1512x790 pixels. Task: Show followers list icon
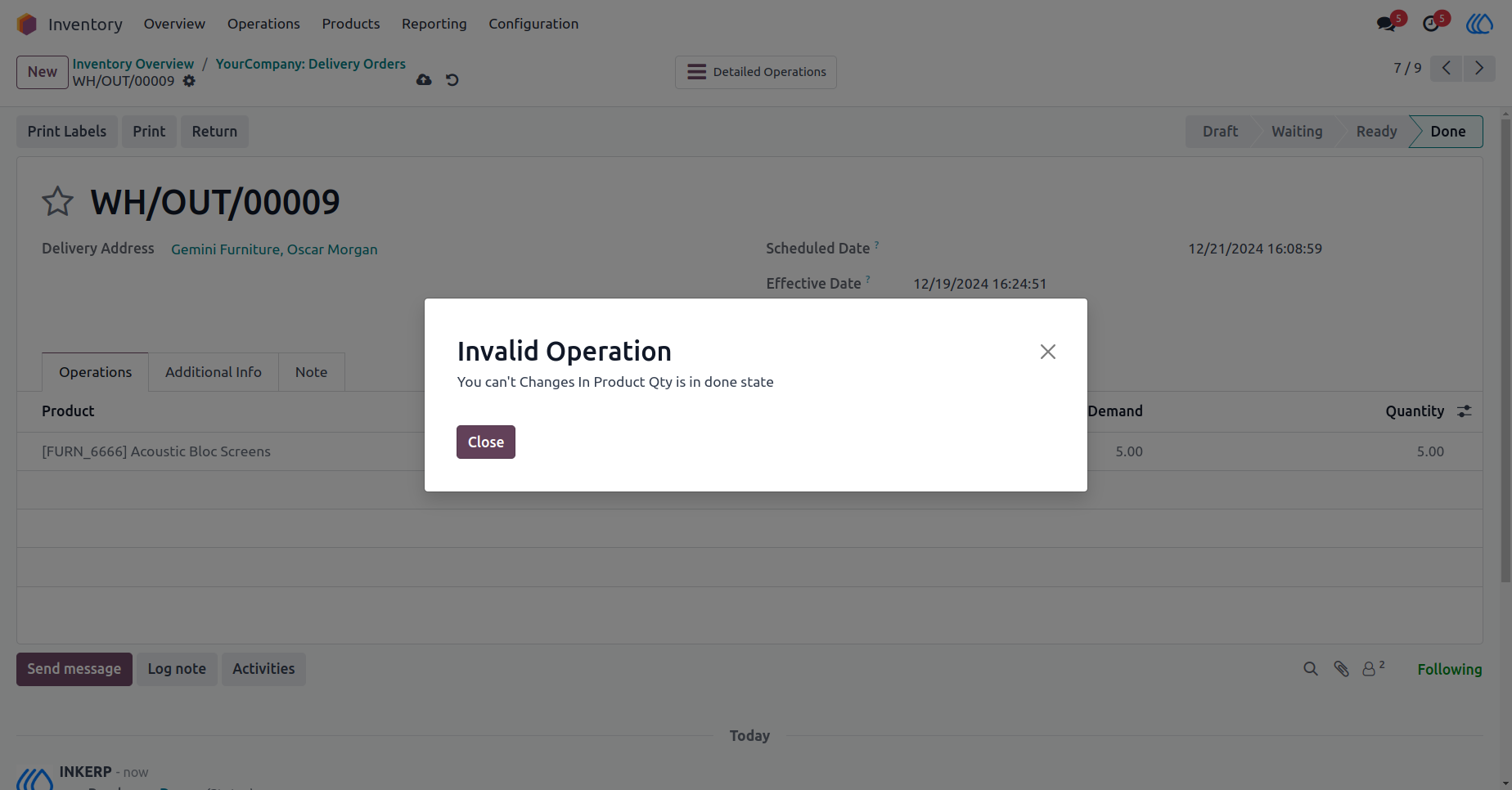click(x=1373, y=668)
